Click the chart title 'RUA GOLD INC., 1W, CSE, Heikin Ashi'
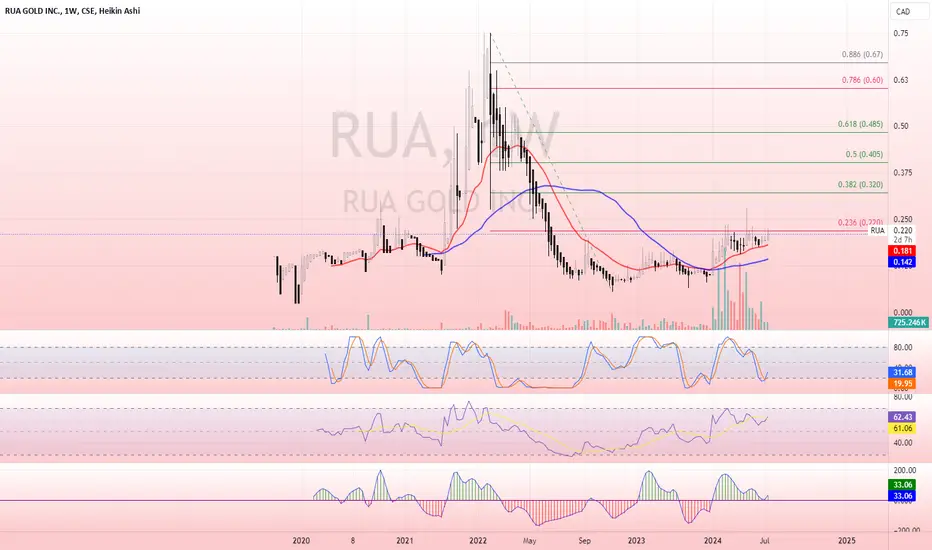This screenshot has width=932, height=550. (x=73, y=11)
